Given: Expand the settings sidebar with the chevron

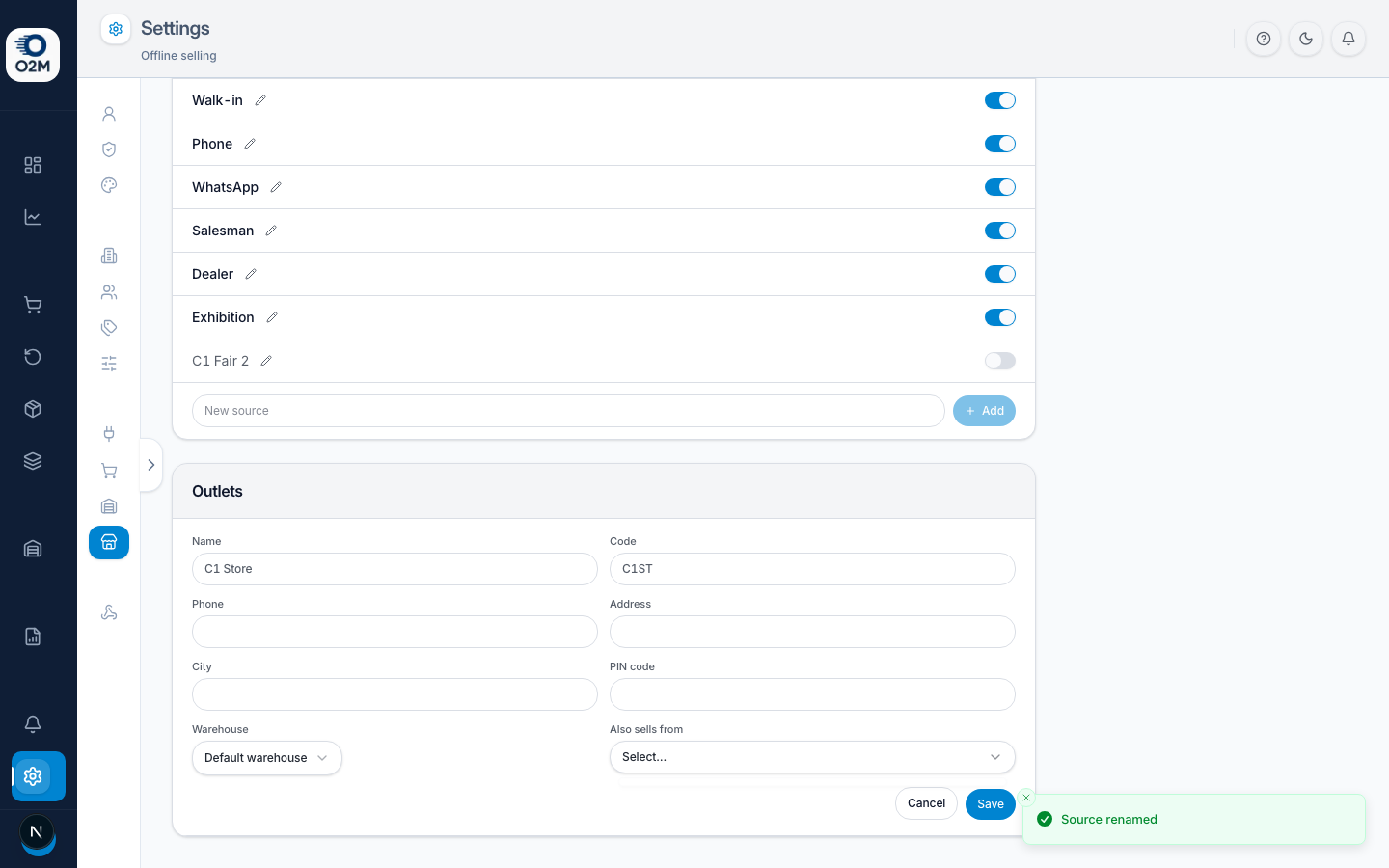Looking at the screenshot, I should coord(151,465).
